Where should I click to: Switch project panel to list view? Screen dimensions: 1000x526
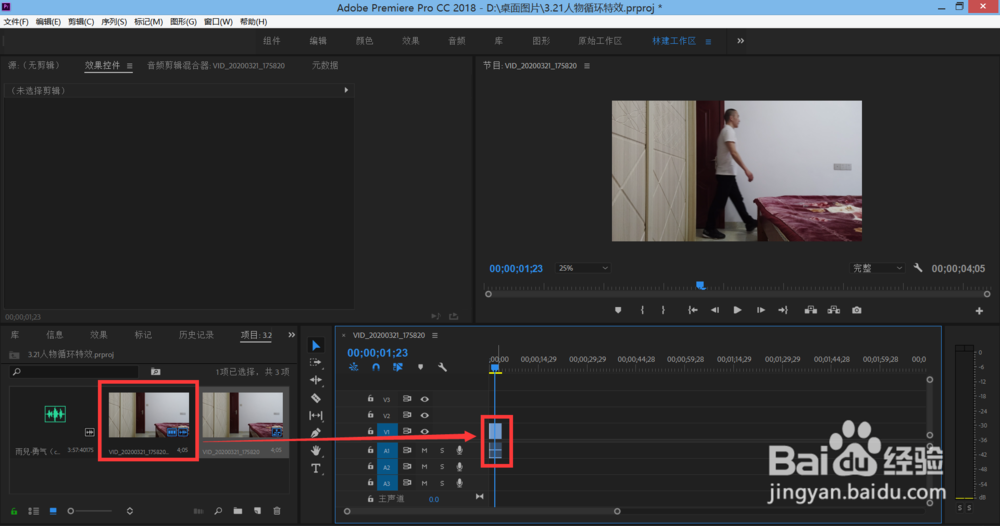click(33, 511)
